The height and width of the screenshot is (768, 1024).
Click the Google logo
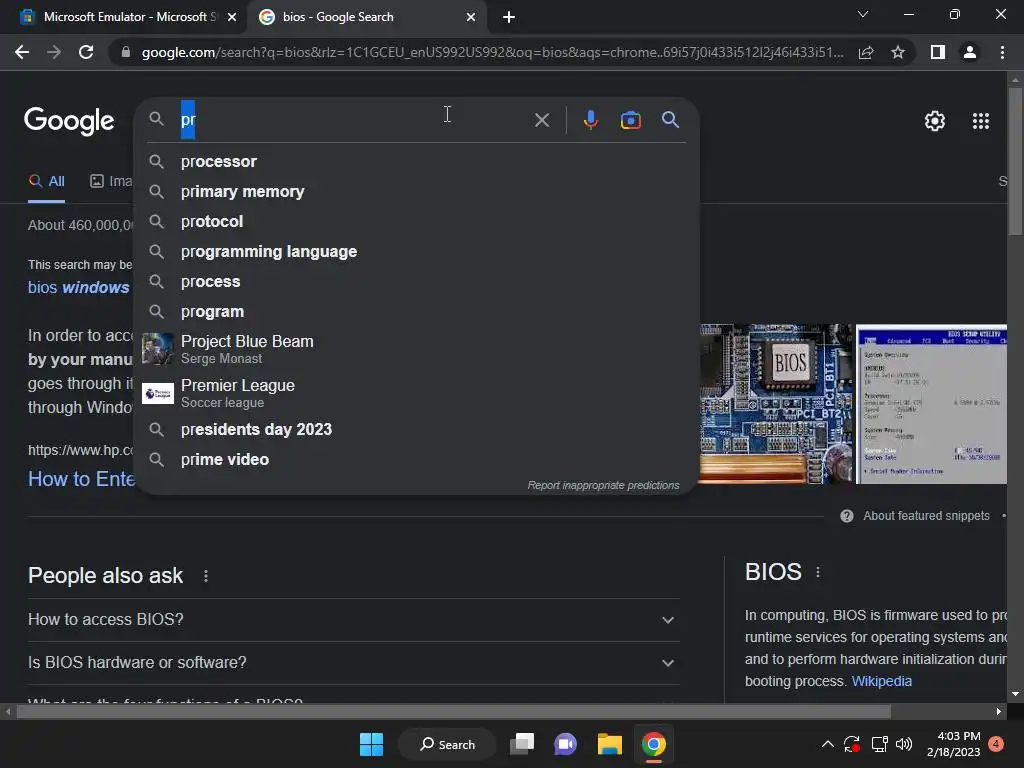tap(69, 121)
